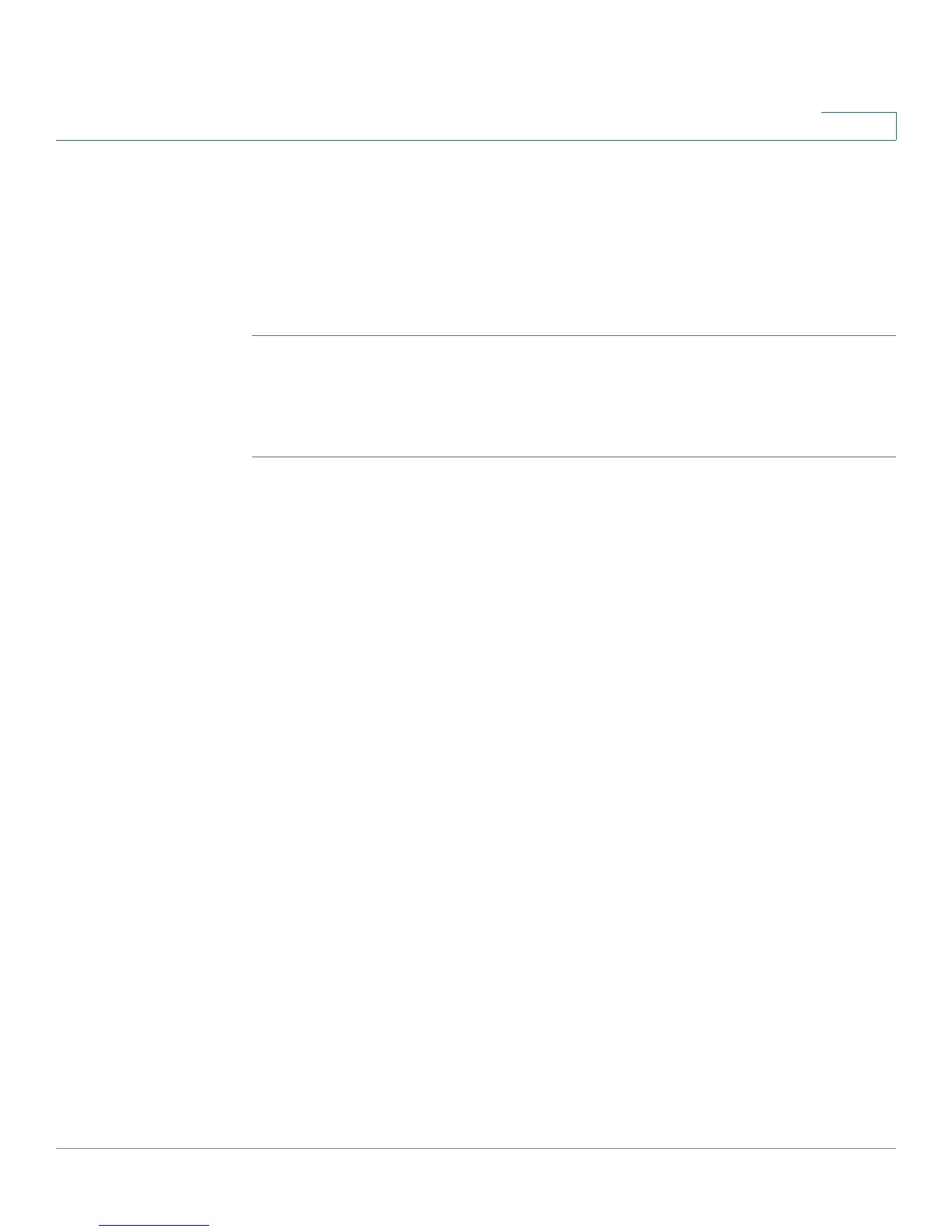952x1232 pixels.
Task: Click the right border of header chapter box
Action: click(896, 126)
